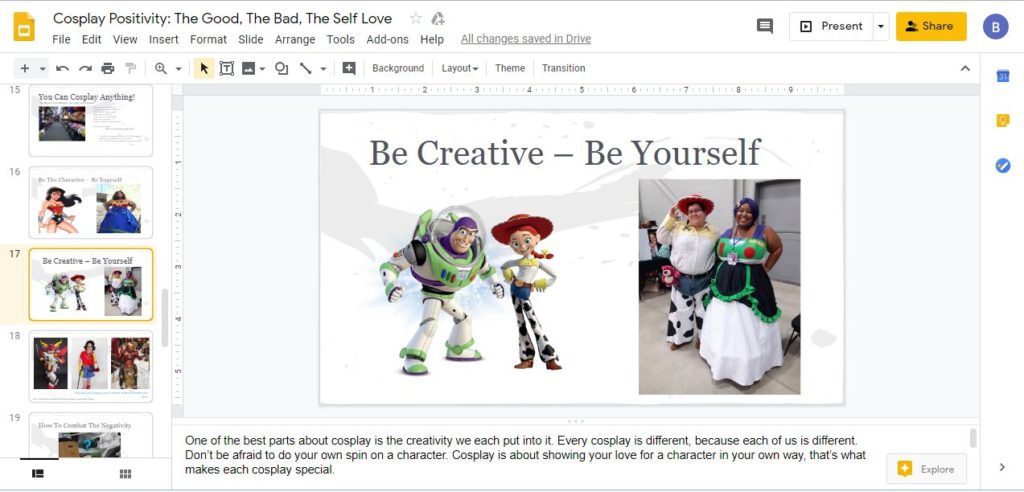The image size is (1024, 492).
Task: Activate the paint format tool
Action: click(131, 68)
